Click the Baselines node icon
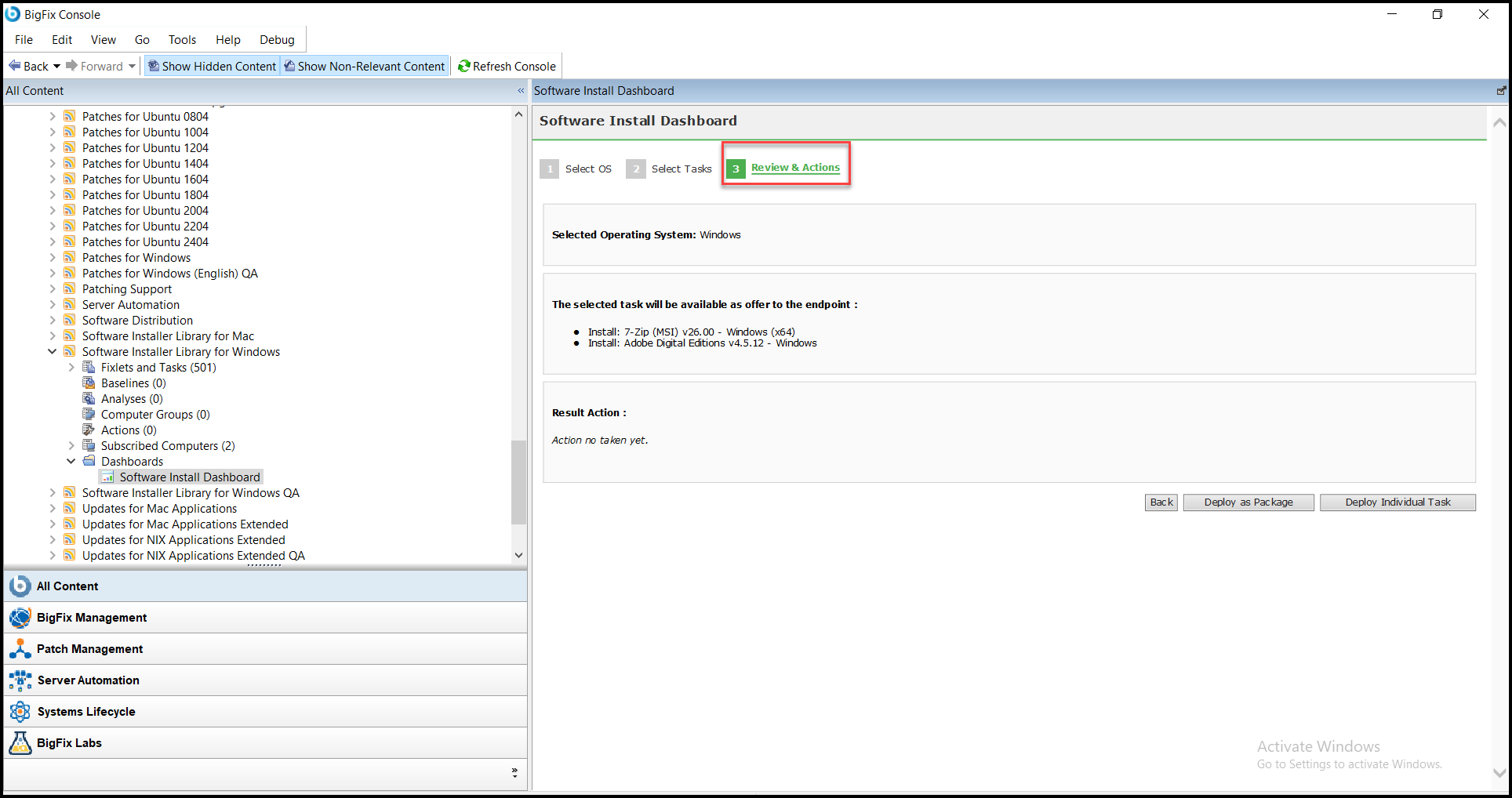1512x798 pixels. (89, 383)
